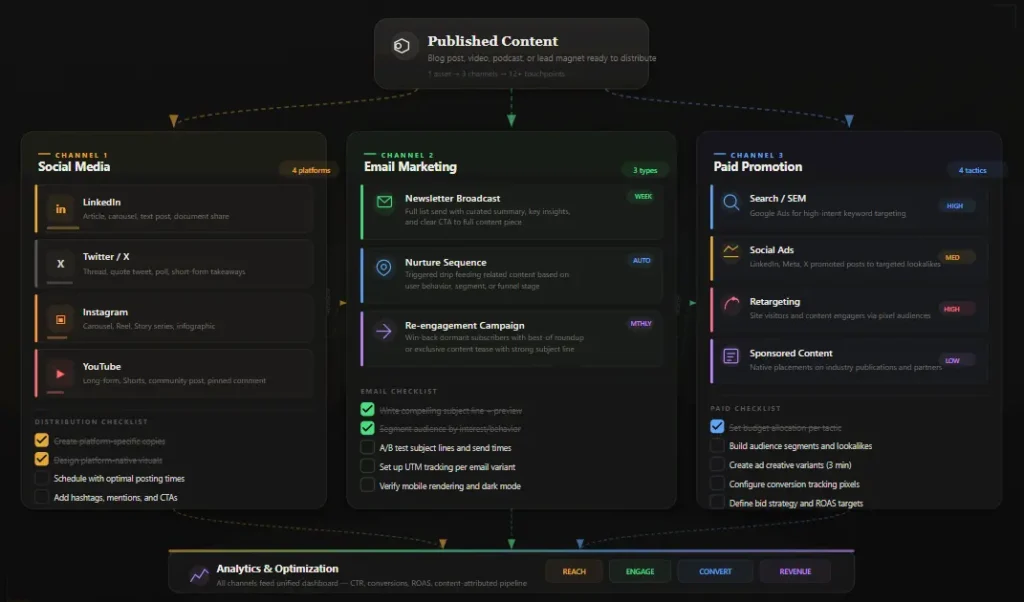Image resolution: width=1024 pixels, height=602 pixels.
Task: Switch to the ENGAGE tab
Action: click(x=640, y=571)
